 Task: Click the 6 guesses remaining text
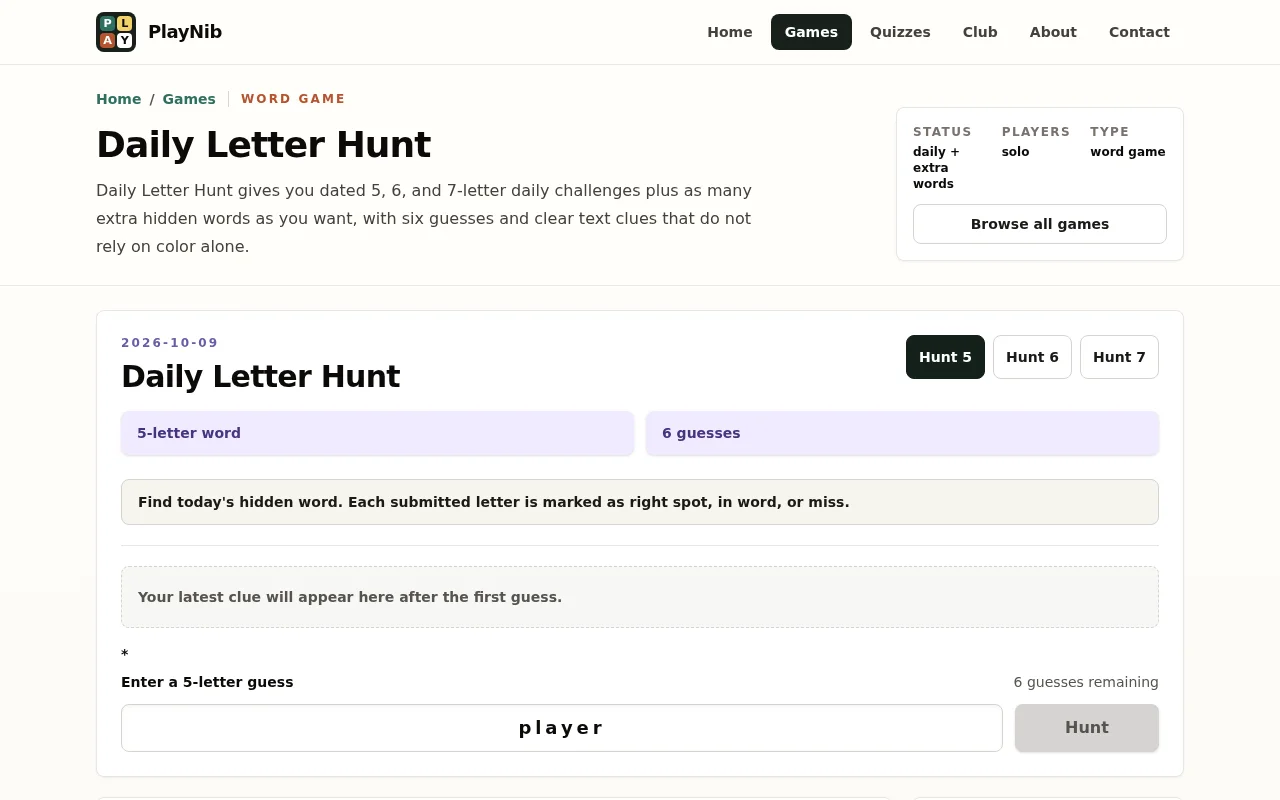click(1086, 682)
